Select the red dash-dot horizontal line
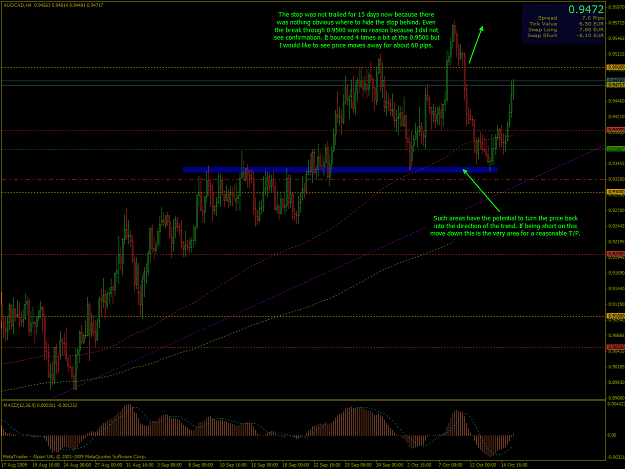The image size is (625, 469). click(303, 180)
